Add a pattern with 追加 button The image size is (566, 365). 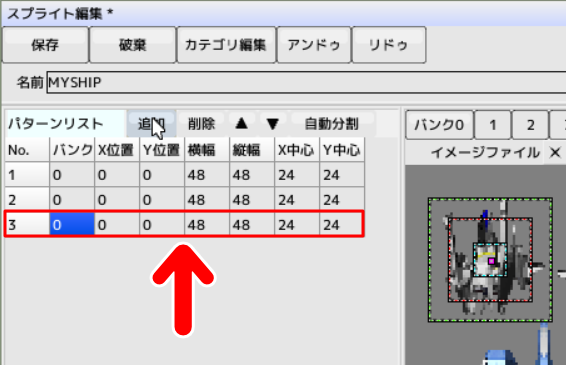point(151,124)
